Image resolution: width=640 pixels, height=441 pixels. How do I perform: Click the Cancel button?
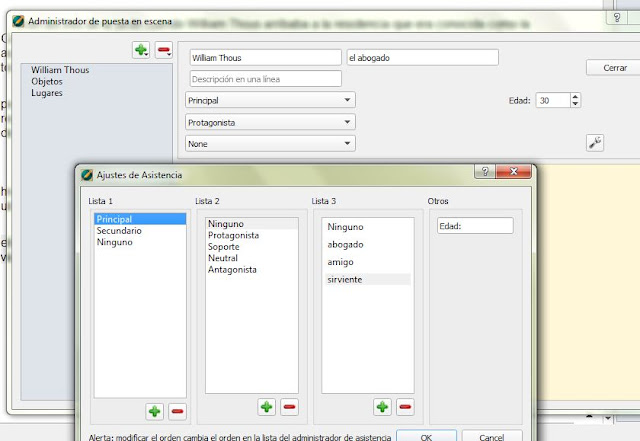click(492, 436)
